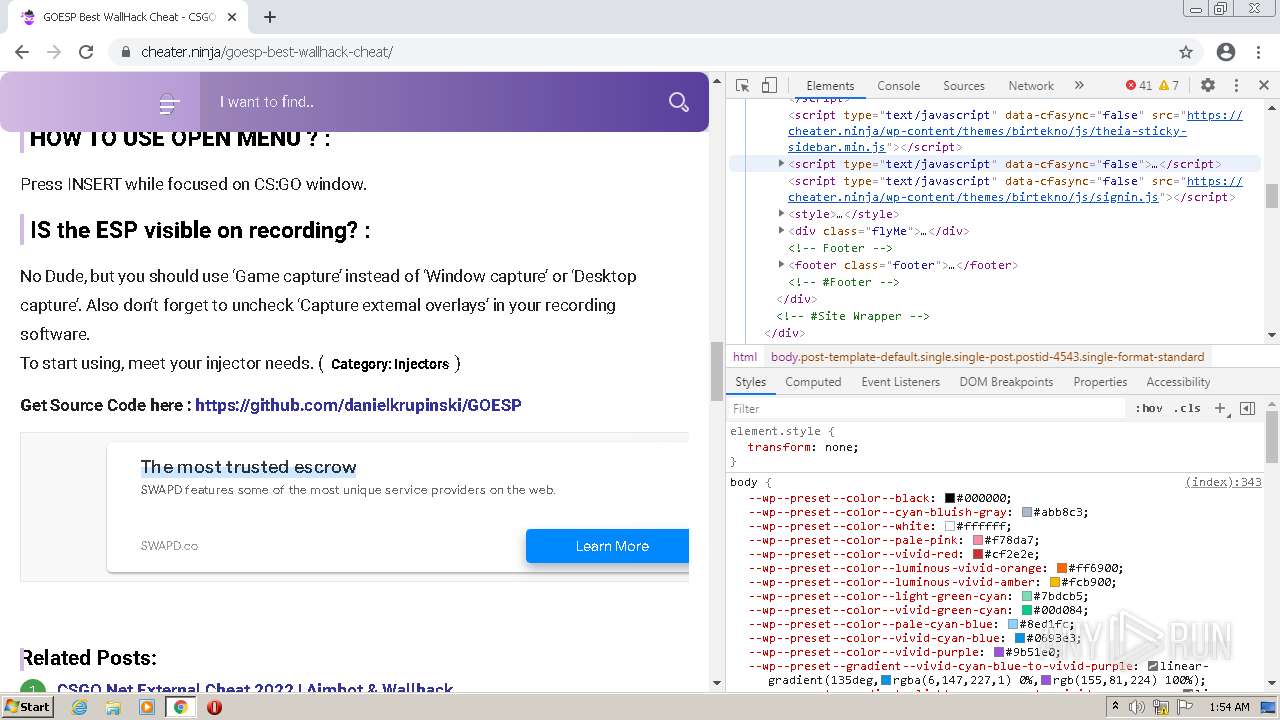Click the address bar URL

[x=267, y=52]
